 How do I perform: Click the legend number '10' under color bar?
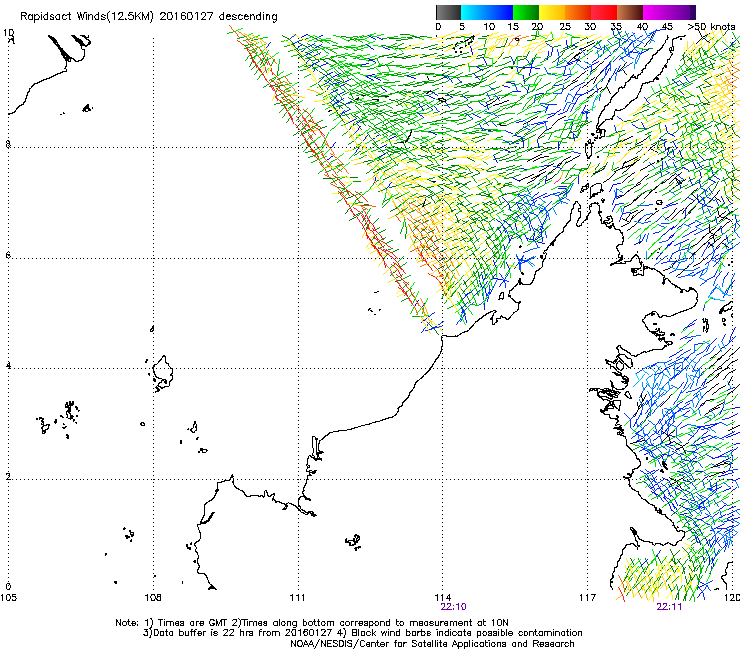[x=489, y=27]
